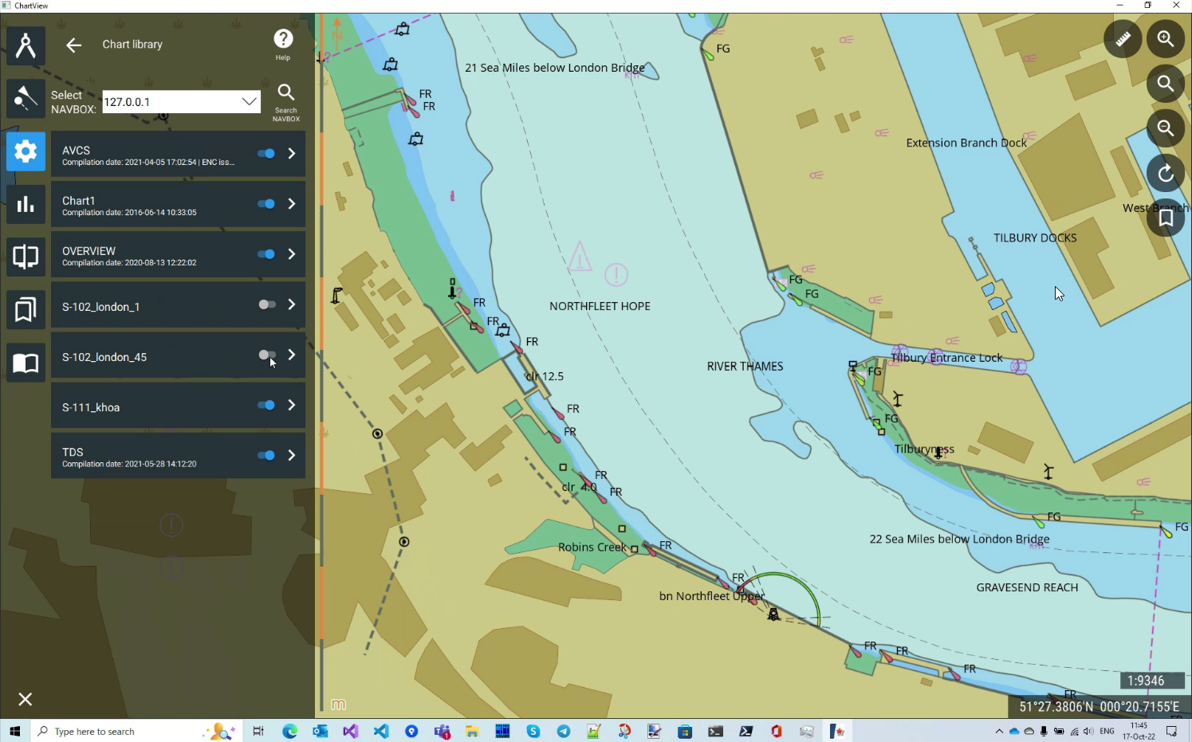Open the settings gear panel
Viewport: 1192px width, 742px height.
25,151
